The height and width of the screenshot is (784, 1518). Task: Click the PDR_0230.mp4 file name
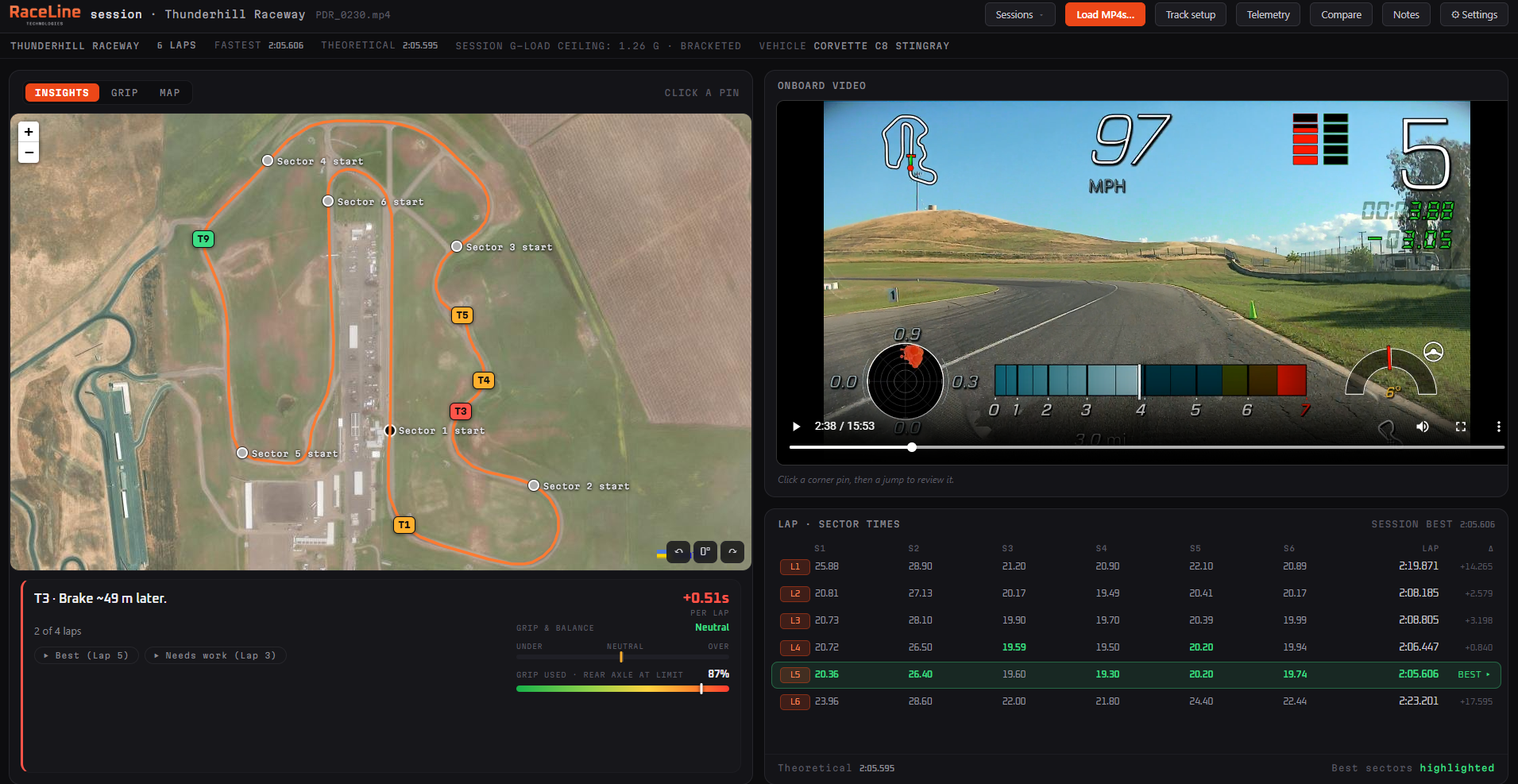point(353,15)
